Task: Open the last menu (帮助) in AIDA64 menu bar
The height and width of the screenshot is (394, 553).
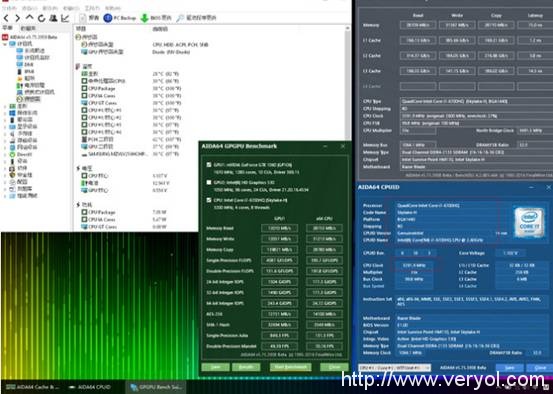Action: (x=113, y=8)
